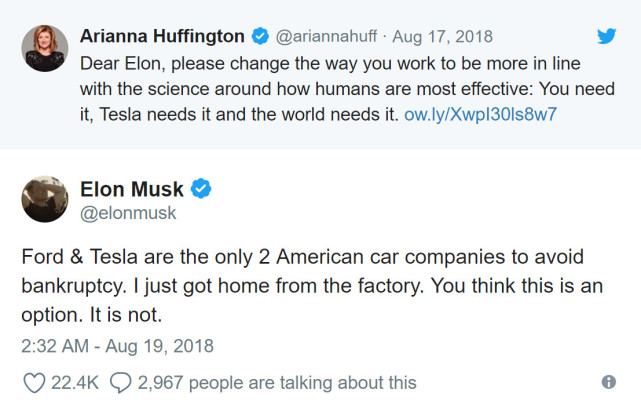
Task: Like the tweet with heart icon
Action: coord(34,382)
